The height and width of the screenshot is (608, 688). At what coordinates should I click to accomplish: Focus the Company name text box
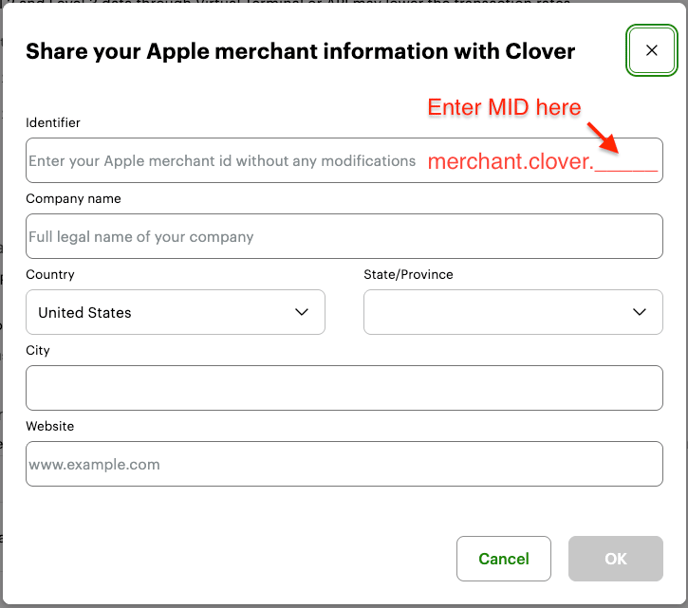point(344,237)
